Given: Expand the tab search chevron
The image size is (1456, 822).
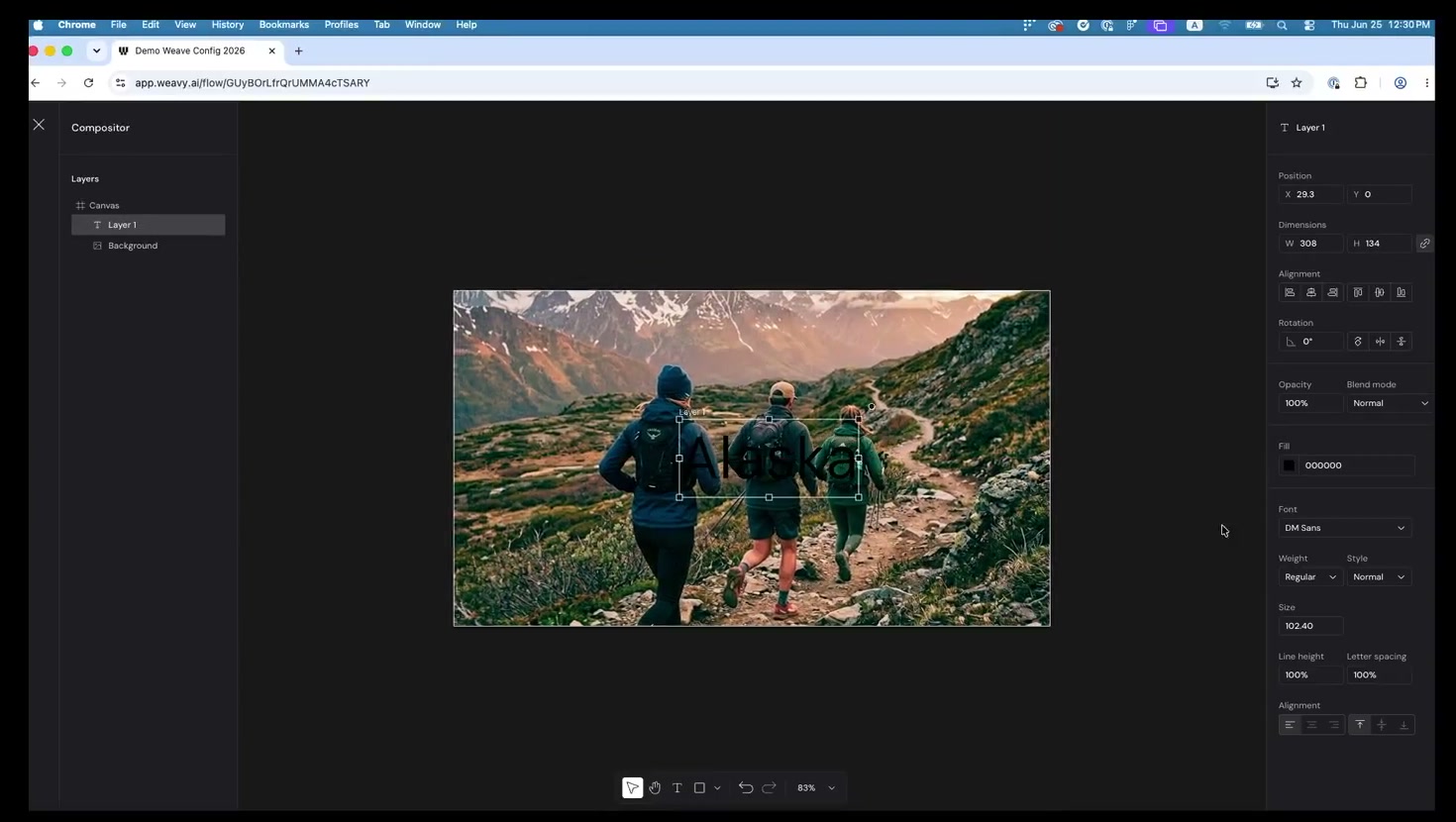Looking at the screenshot, I should pyautogui.click(x=96, y=51).
